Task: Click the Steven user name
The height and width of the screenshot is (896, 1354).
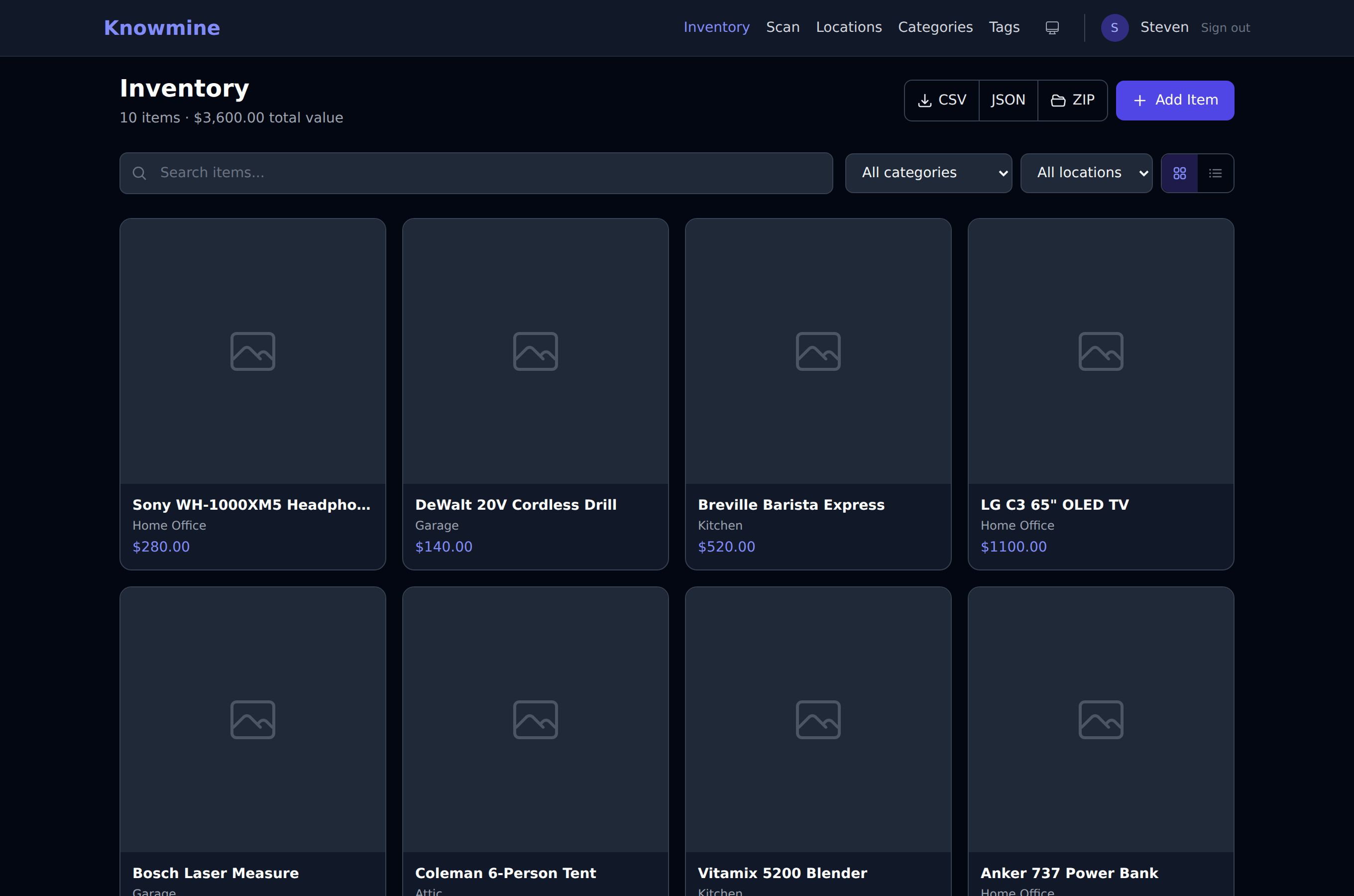Action: click(x=1164, y=27)
